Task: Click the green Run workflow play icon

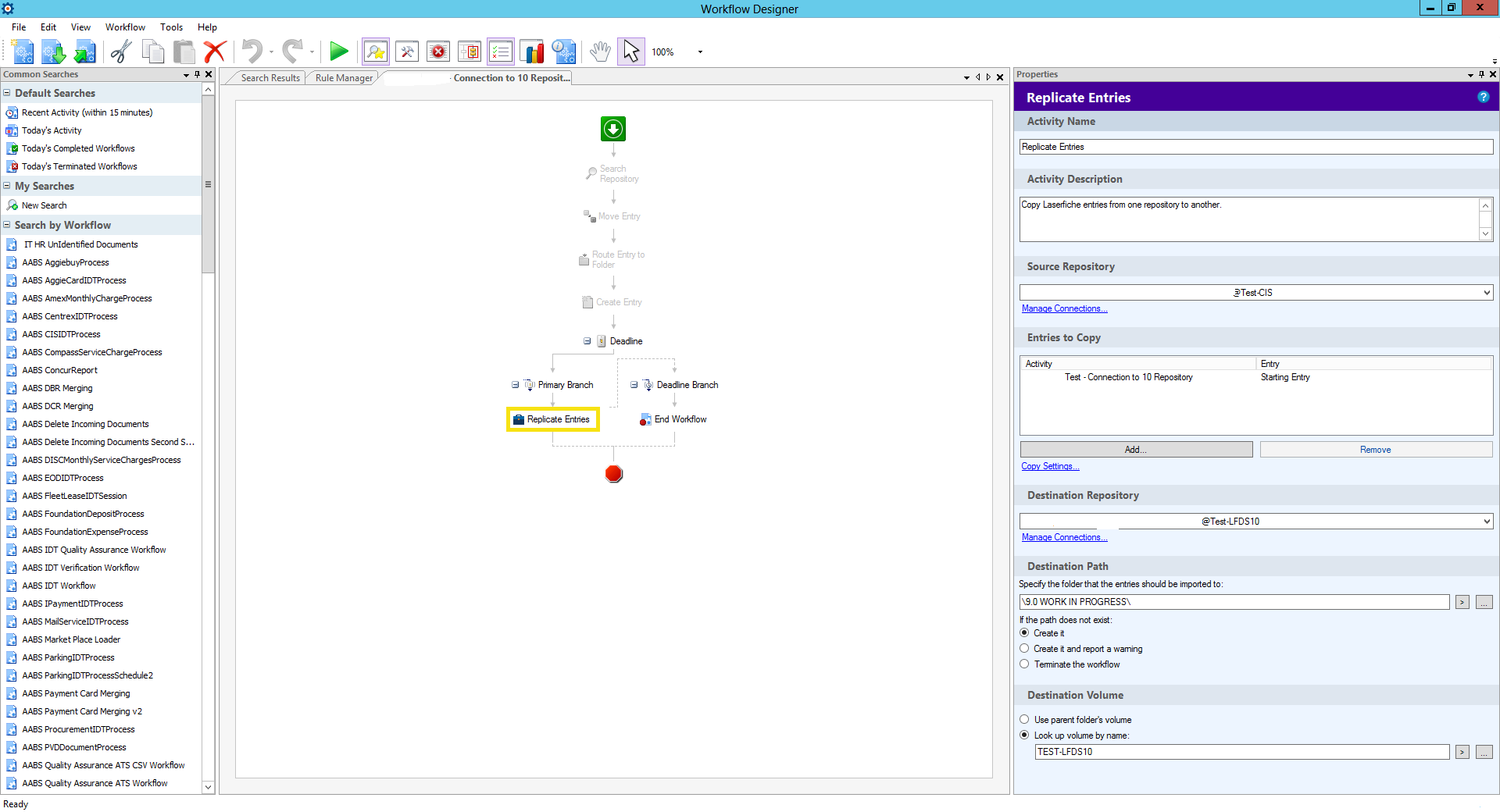Action: (338, 52)
